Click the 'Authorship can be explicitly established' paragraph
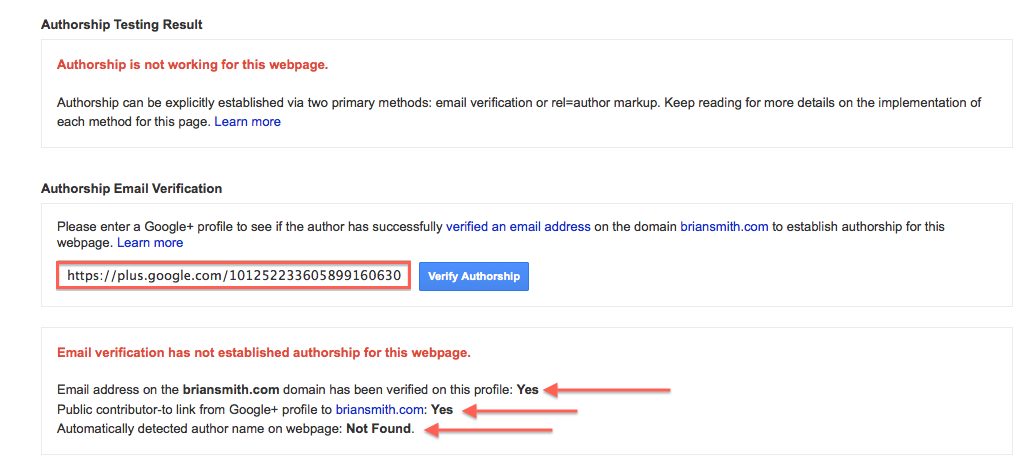The width and height of the screenshot is (1035, 472). pos(519,112)
